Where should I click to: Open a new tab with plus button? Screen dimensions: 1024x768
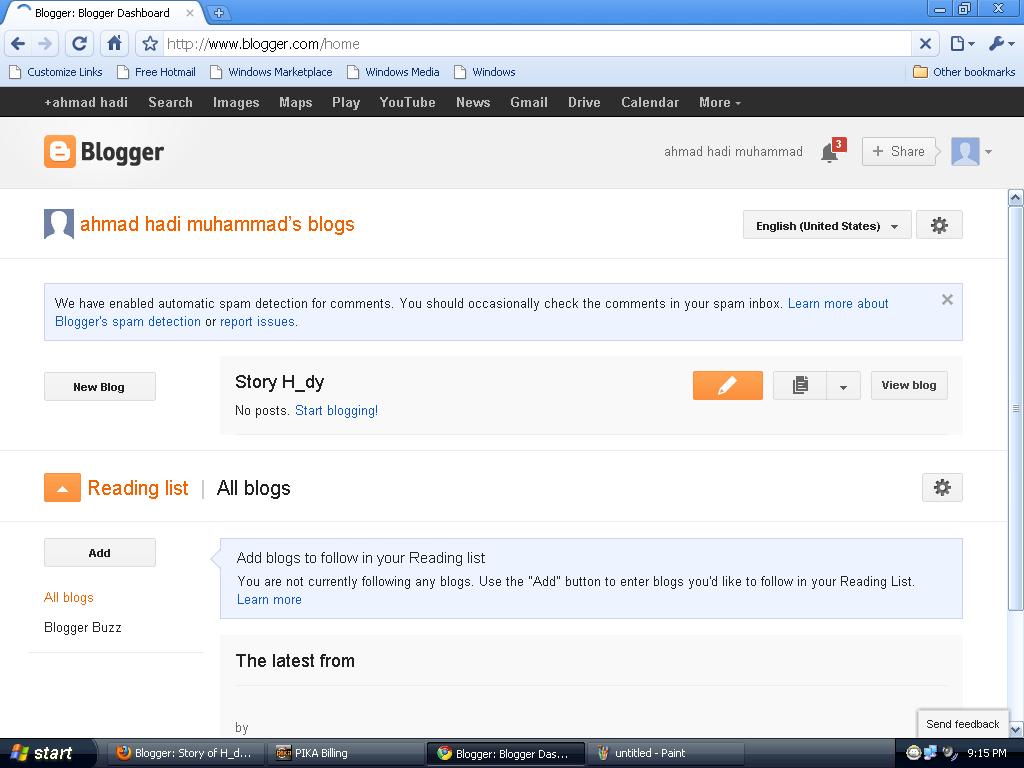click(219, 12)
